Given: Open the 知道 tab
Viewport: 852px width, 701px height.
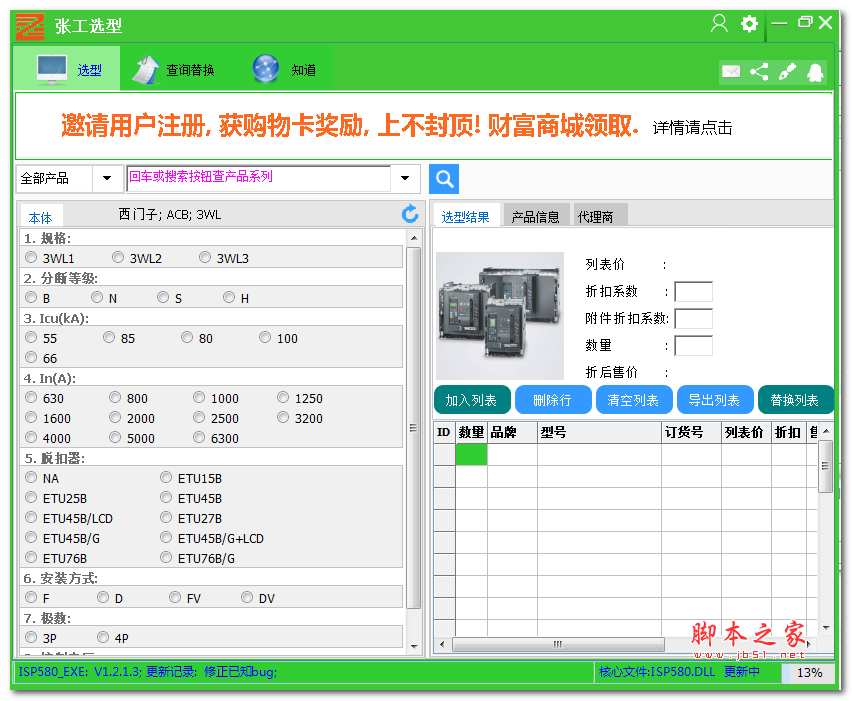Looking at the screenshot, I should [285, 70].
